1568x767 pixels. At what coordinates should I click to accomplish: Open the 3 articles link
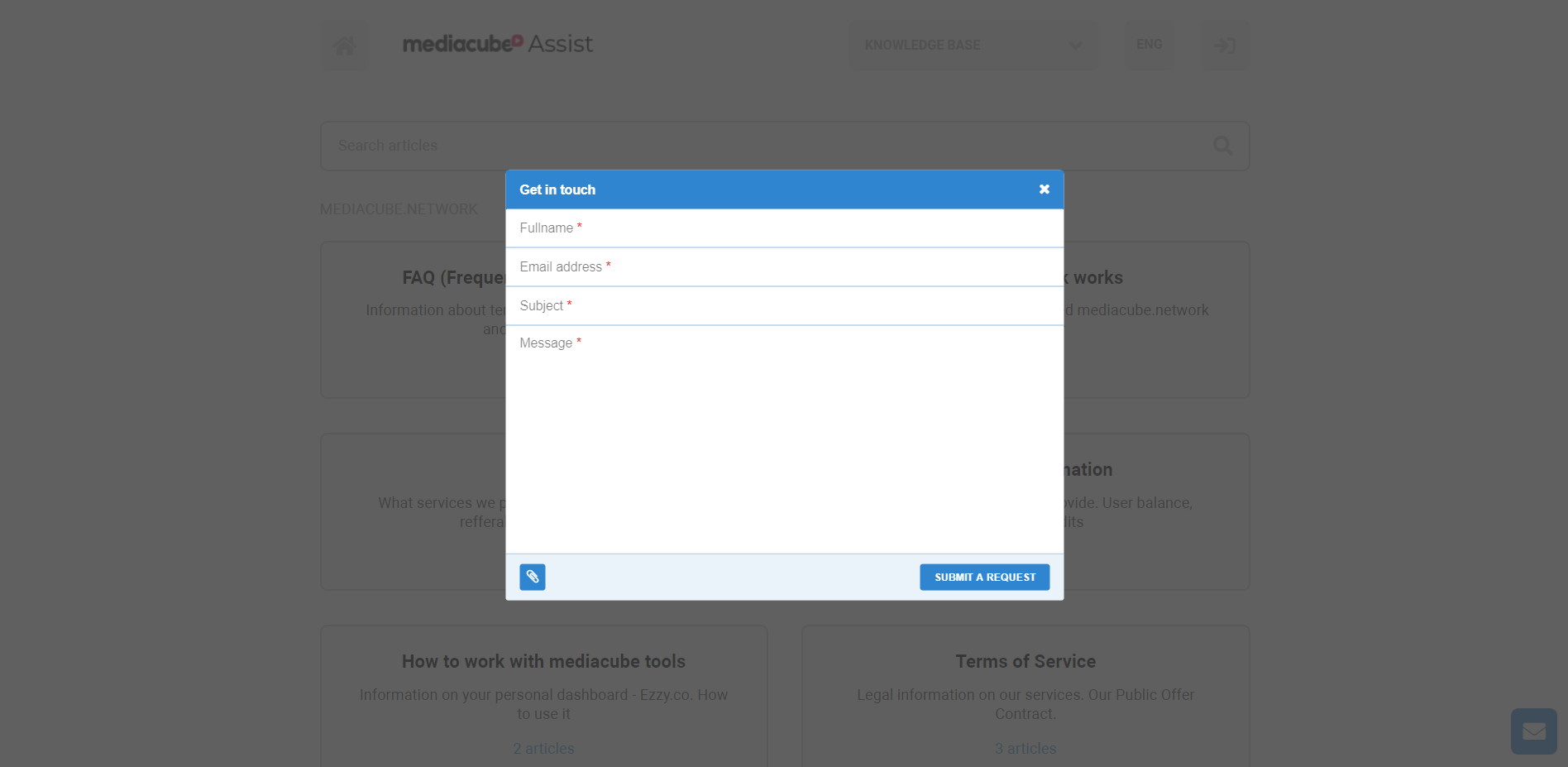tap(1025, 749)
